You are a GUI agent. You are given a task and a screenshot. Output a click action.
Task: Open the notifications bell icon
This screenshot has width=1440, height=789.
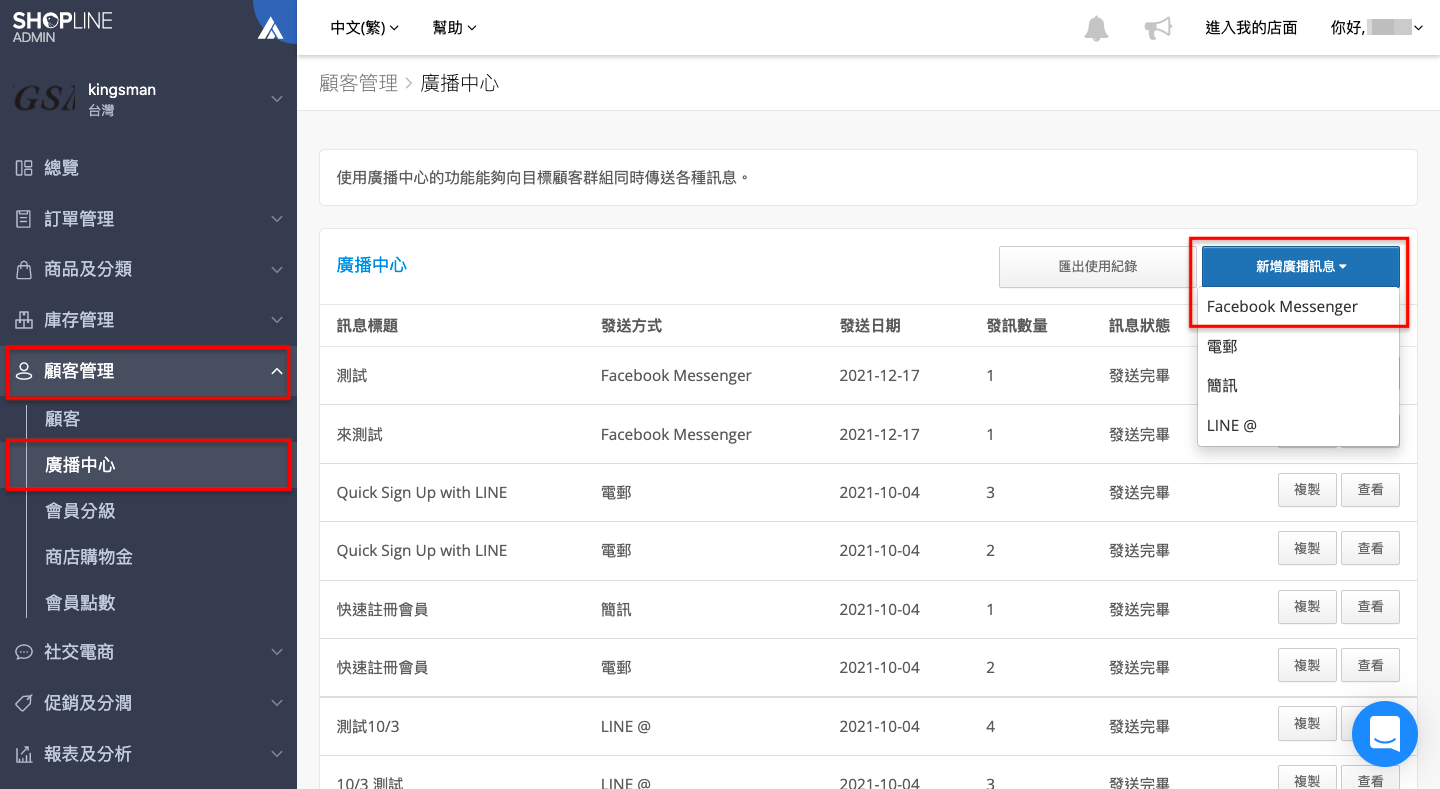click(x=1096, y=28)
